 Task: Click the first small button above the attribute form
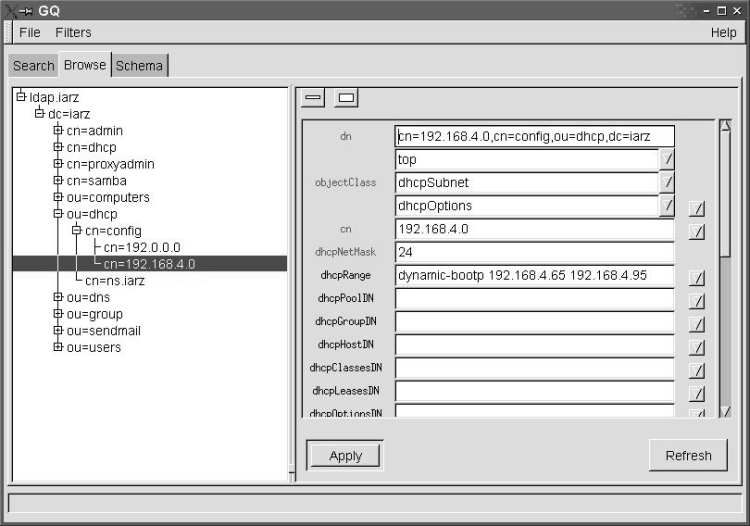click(313, 98)
